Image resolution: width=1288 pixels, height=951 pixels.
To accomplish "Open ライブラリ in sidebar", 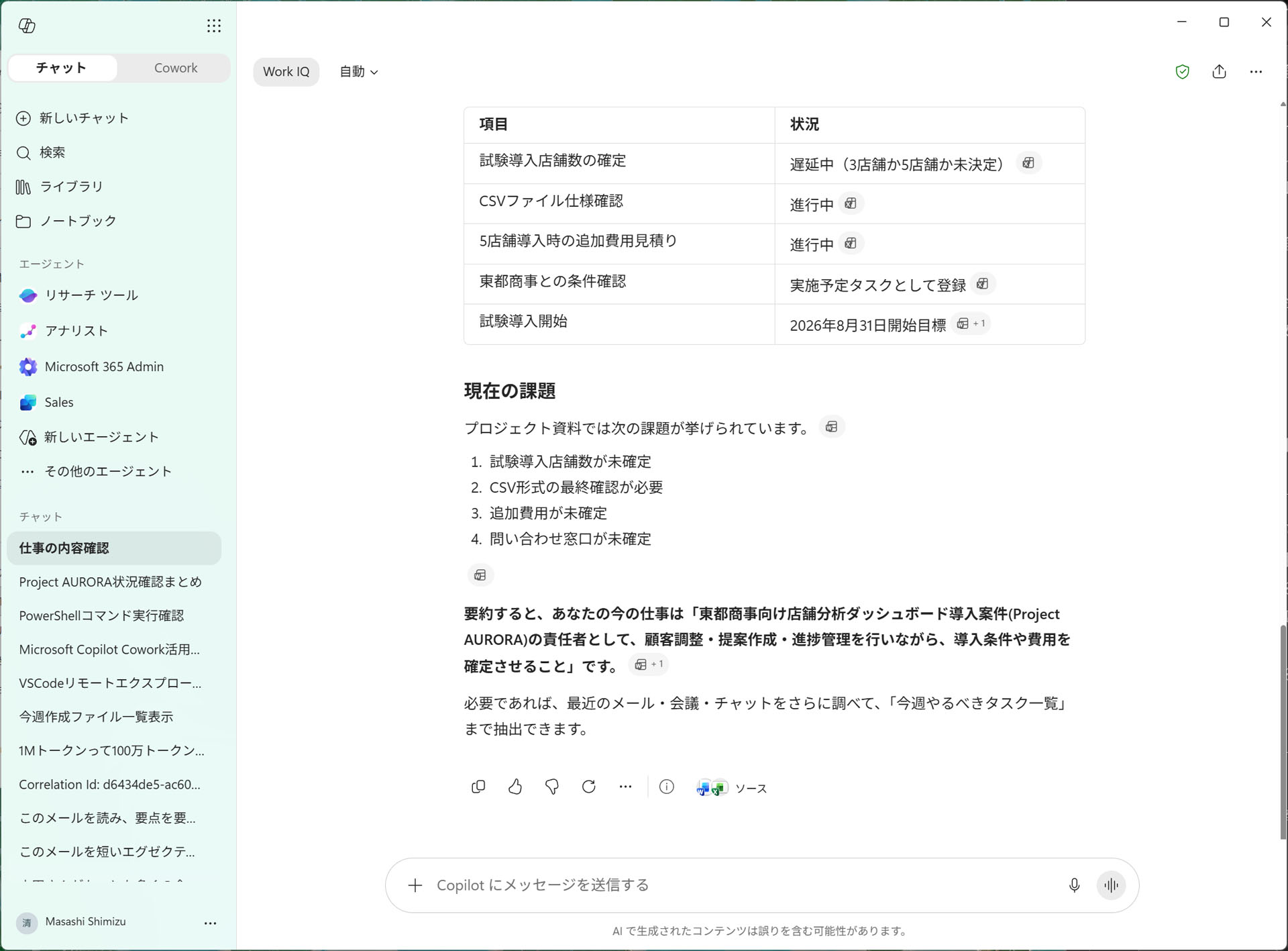I will pos(59,187).
